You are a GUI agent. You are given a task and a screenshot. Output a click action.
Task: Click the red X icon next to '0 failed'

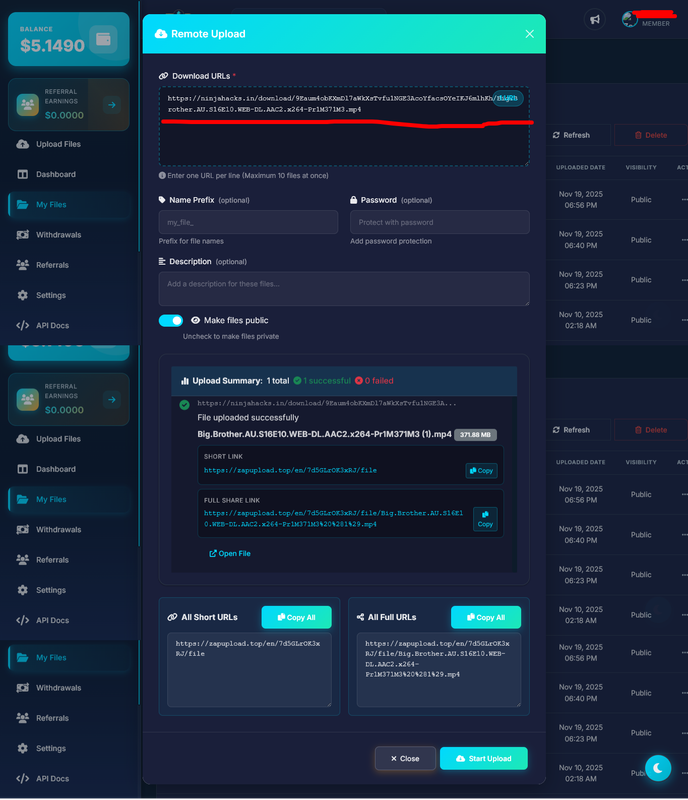[359, 381]
